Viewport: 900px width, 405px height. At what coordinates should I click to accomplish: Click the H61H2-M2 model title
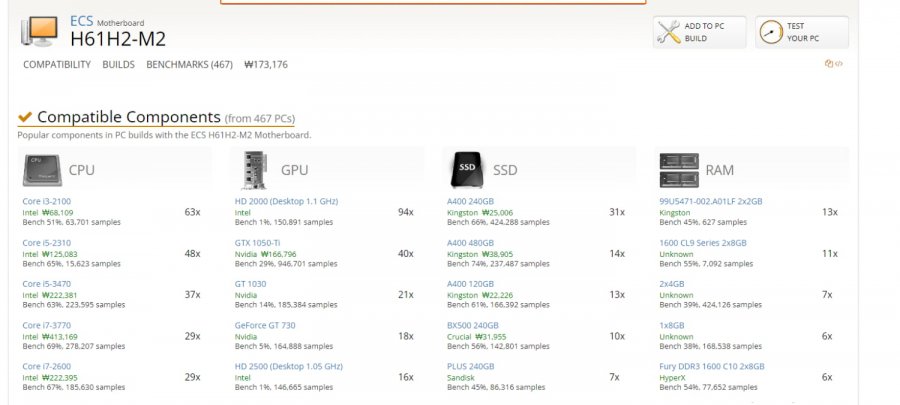pyautogui.click(x=118, y=39)
